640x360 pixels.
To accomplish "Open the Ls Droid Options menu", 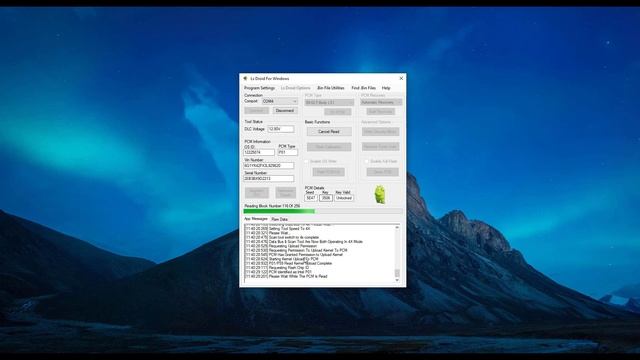I will coord(296,88).
